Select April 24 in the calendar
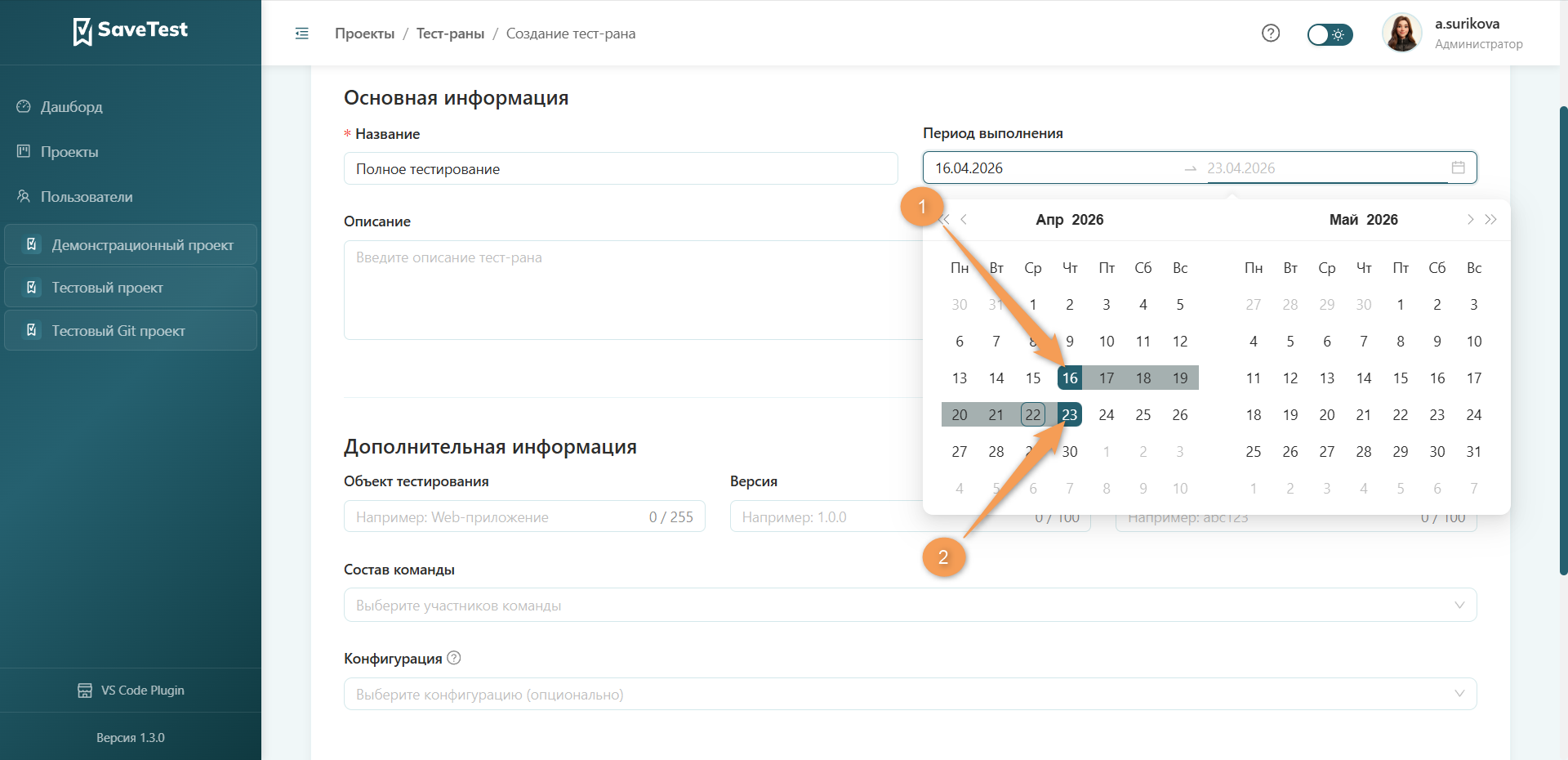This screenshot has width=1568, height=760. click(x=1107, y=415)
